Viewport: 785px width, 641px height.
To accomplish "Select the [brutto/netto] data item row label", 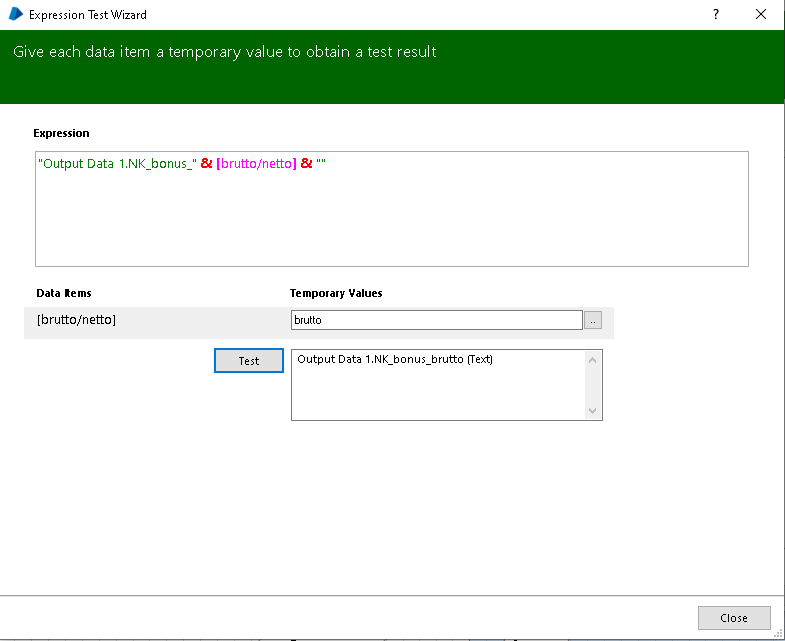I will click(x=76, y=321).
